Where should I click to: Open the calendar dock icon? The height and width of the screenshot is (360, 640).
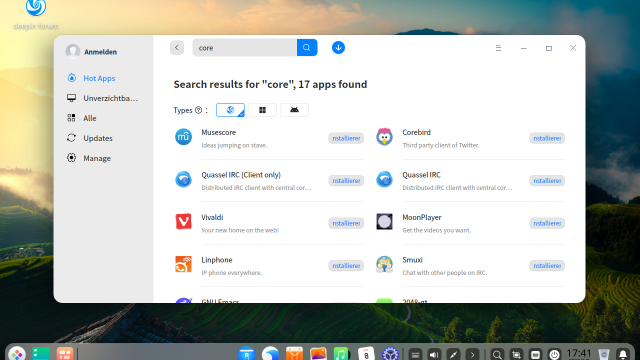coord(366,353)
